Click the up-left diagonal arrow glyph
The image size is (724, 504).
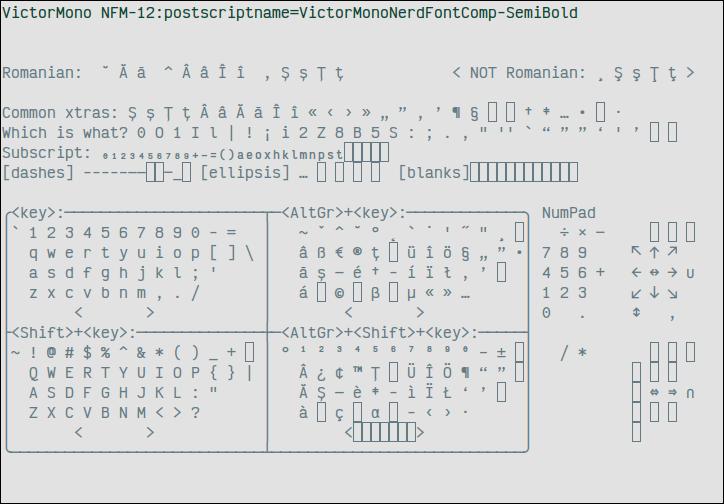[x=636, y=252]
